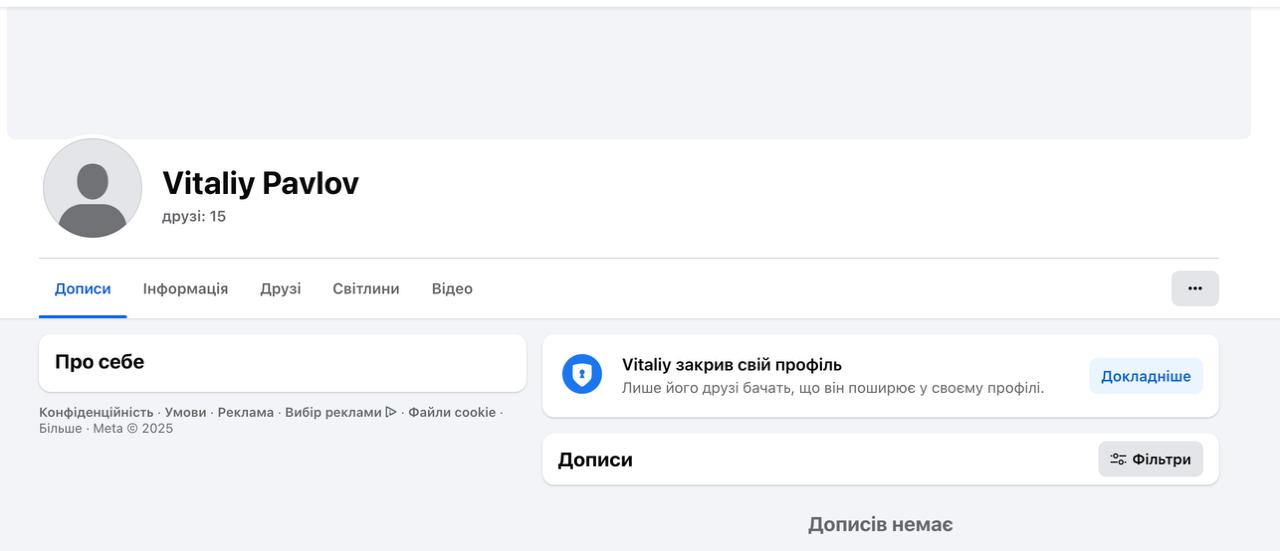Click the Vitaliy закрив свій профіль text
The width and height of the screenshot is (1280, 551).
pyautogui.click(x=732, y=365)
